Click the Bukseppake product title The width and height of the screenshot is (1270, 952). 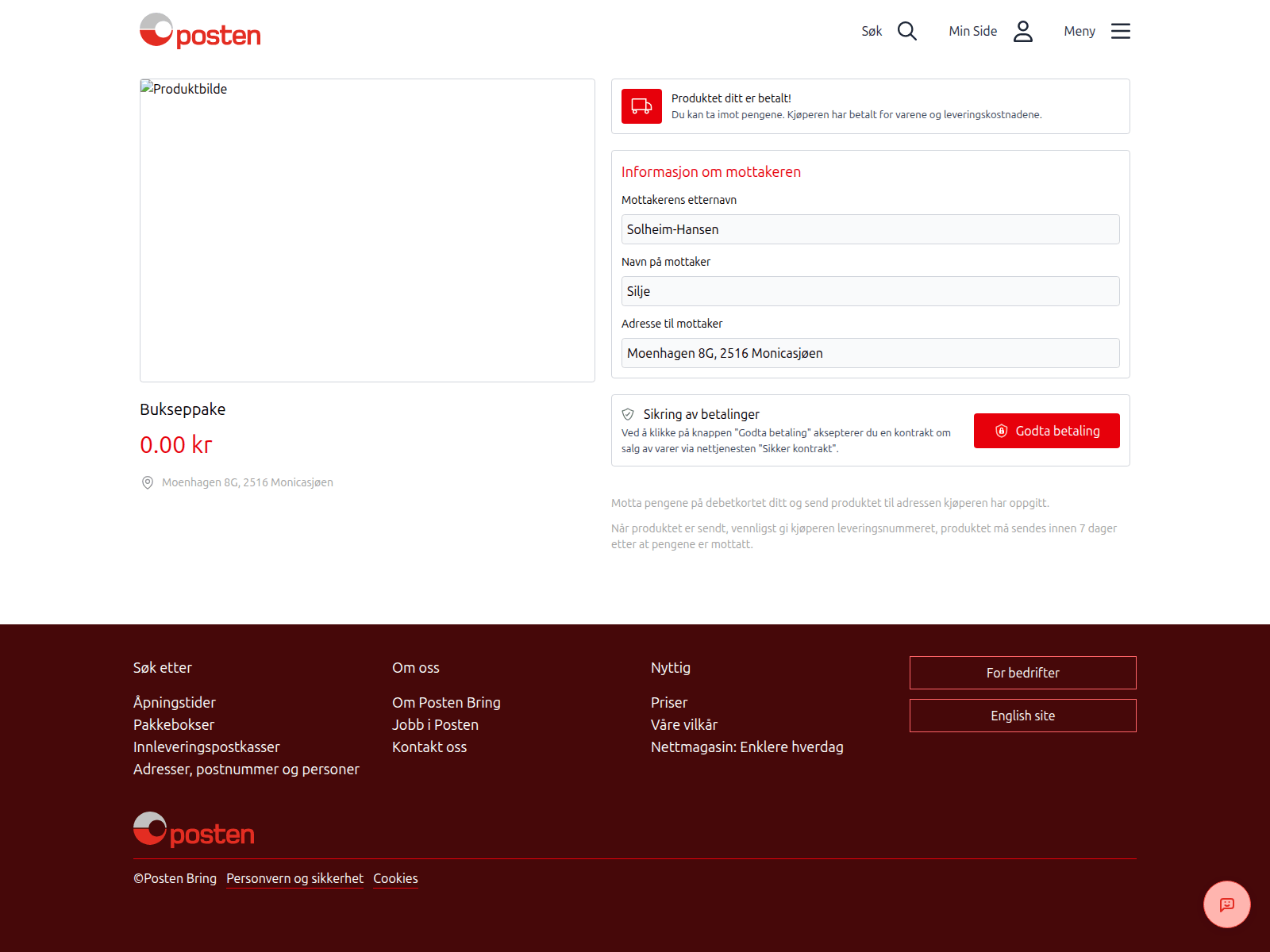coord(183,409)
